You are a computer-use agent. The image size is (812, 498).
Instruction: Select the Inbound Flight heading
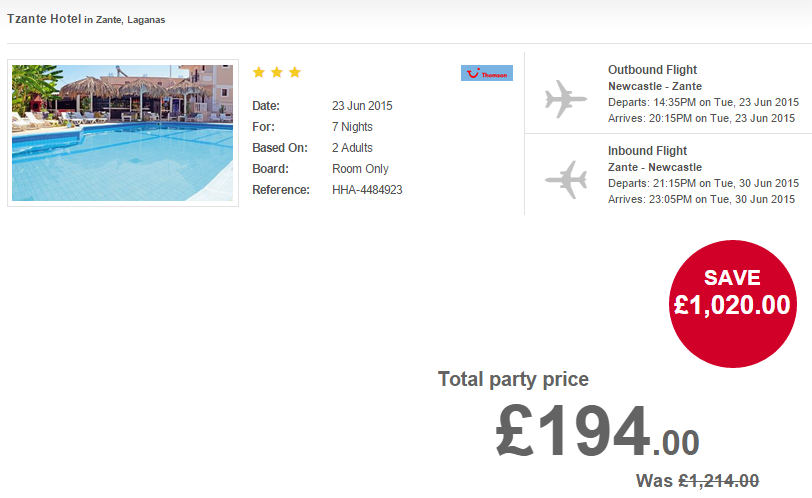(647, 151)
